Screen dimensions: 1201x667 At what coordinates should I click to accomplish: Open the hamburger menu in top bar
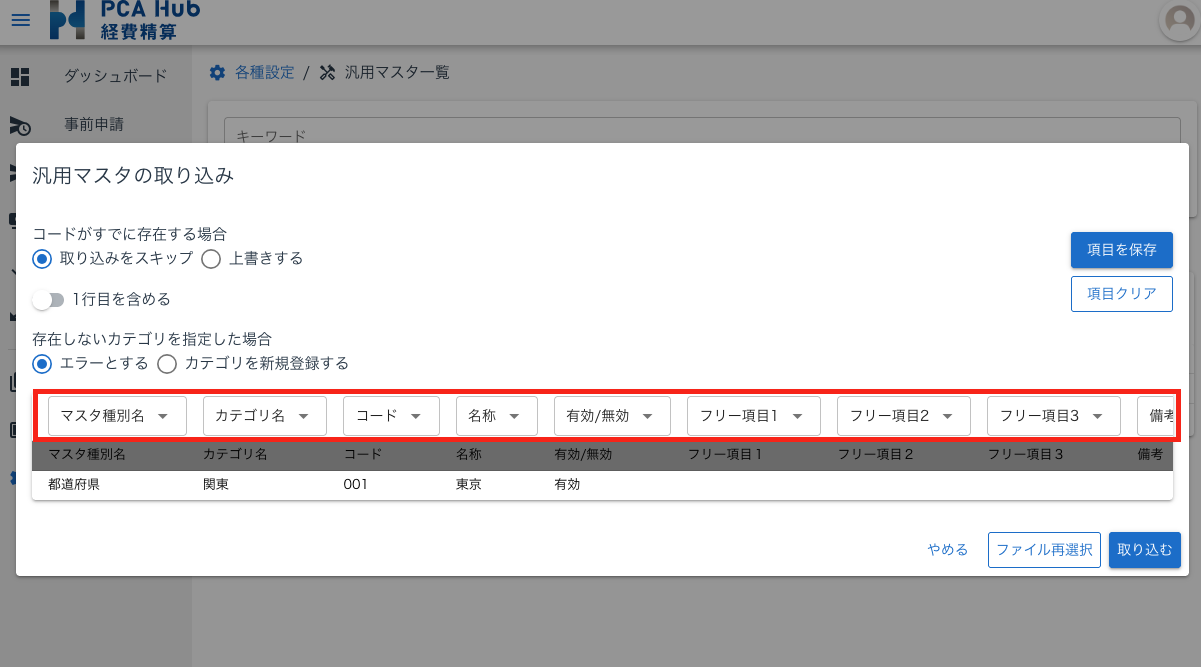(x=21, y=20)
